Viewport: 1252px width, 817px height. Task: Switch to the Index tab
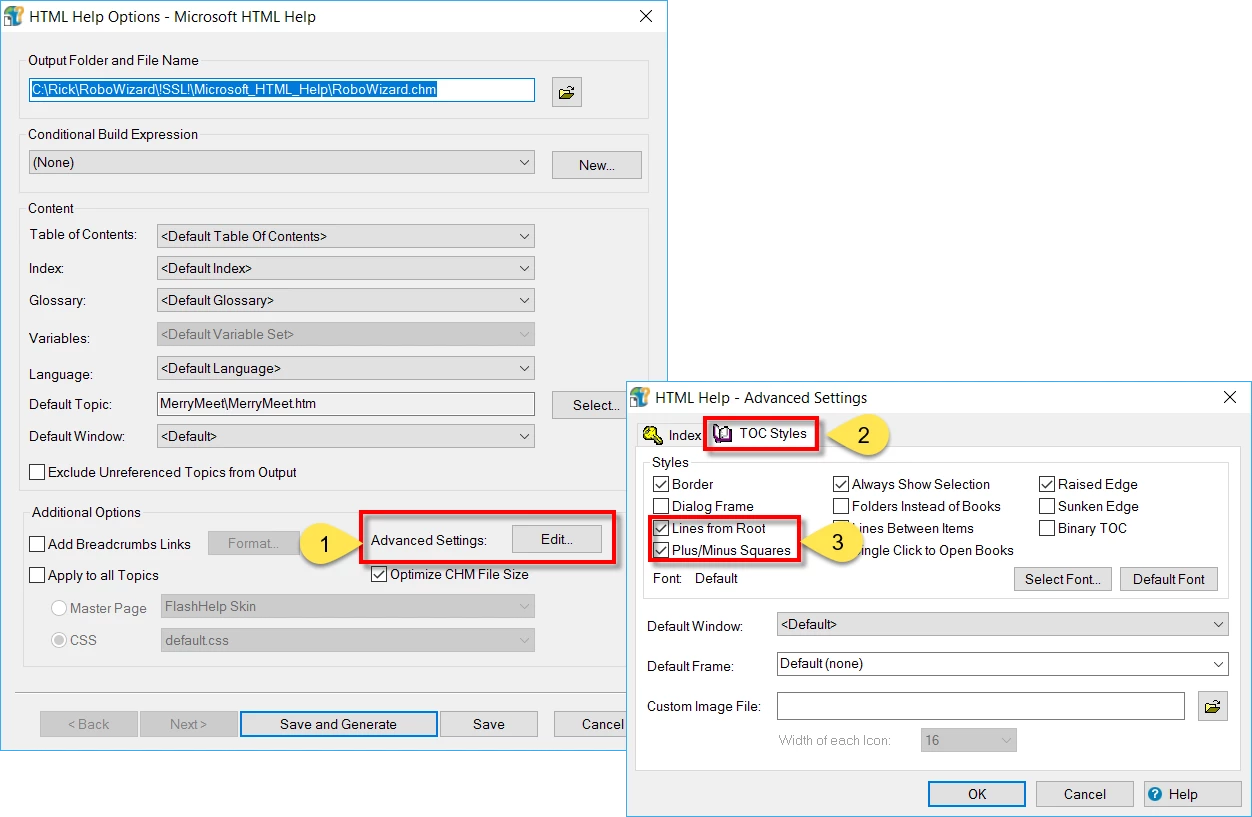coord(672,435)
